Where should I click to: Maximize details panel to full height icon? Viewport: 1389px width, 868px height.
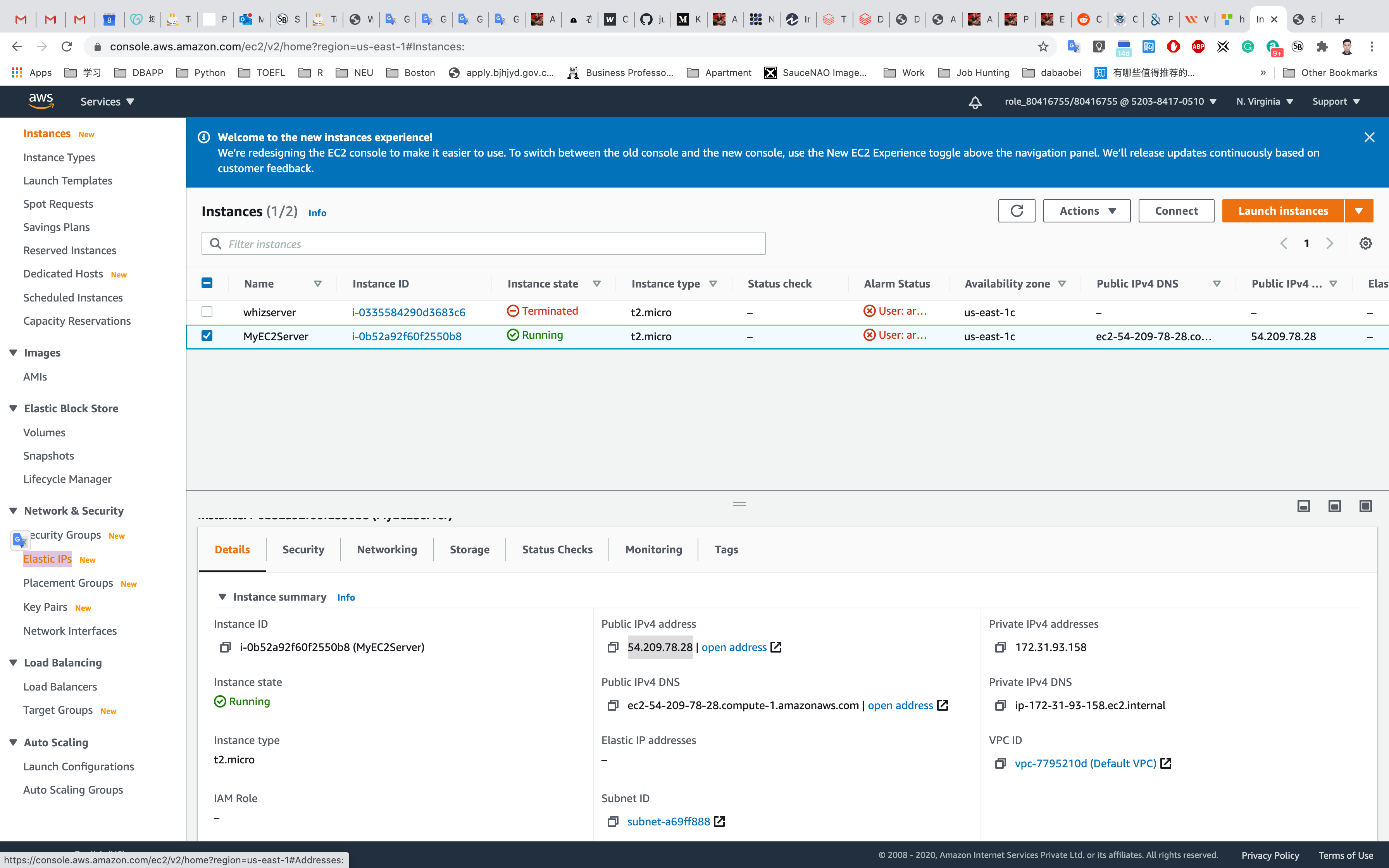pyautogui.click(x=1365, y=506)
